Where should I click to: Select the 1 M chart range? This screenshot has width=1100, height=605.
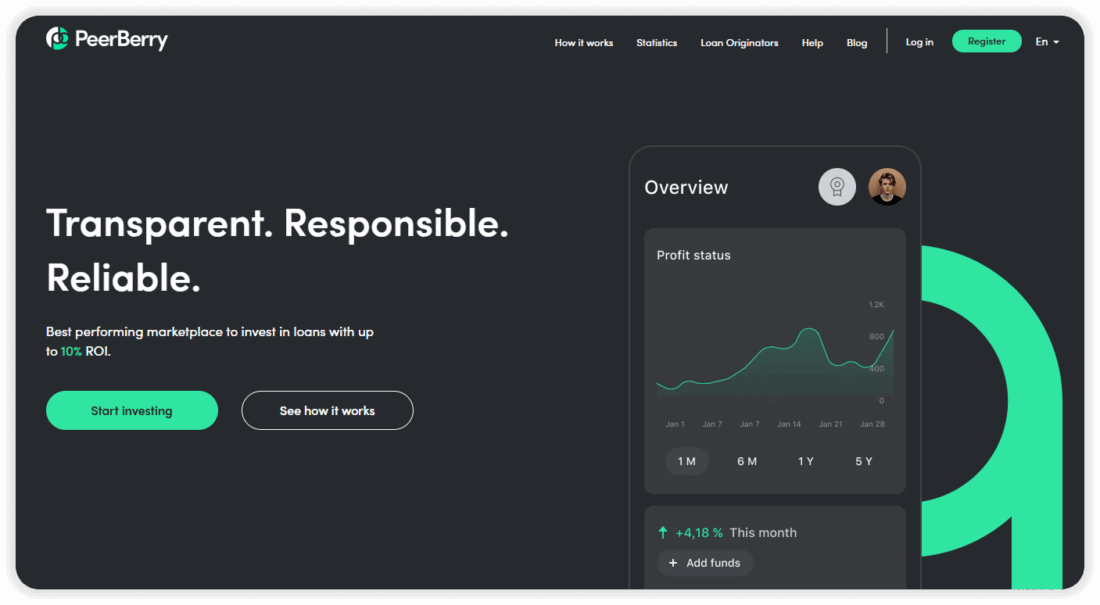click(687, 461)
